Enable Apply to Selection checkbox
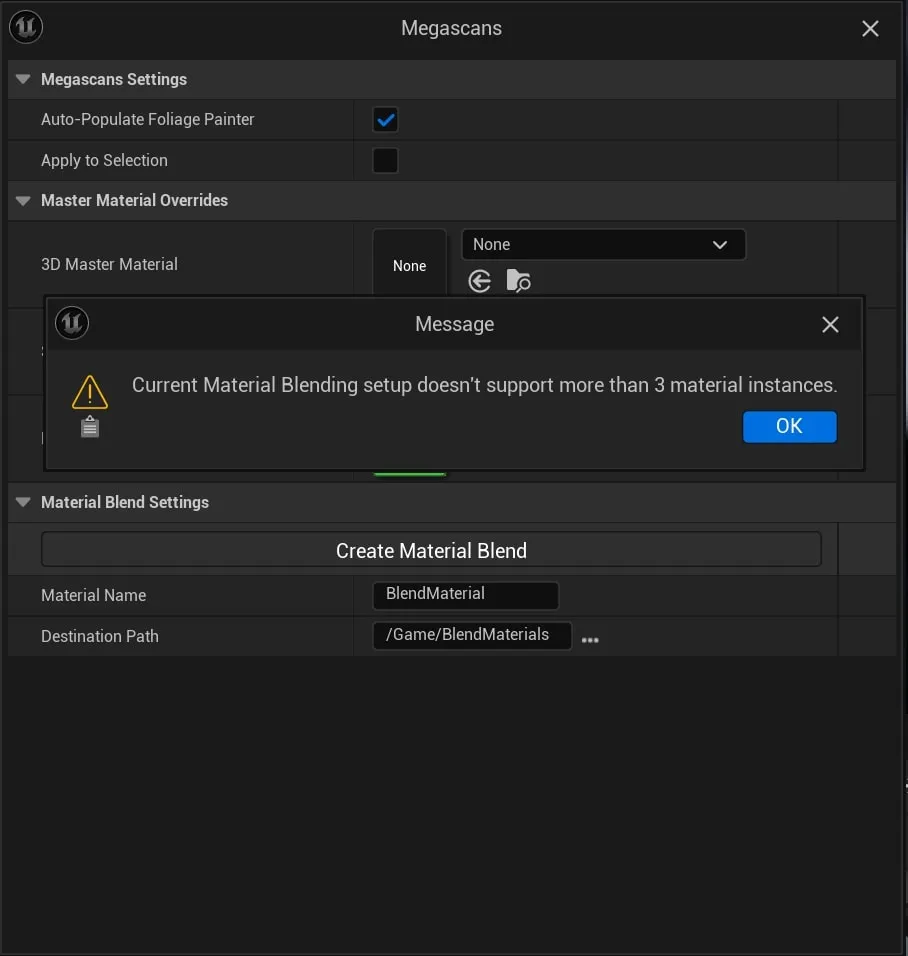This screenshot has width=908, height=956. click(x=385, y=160)
